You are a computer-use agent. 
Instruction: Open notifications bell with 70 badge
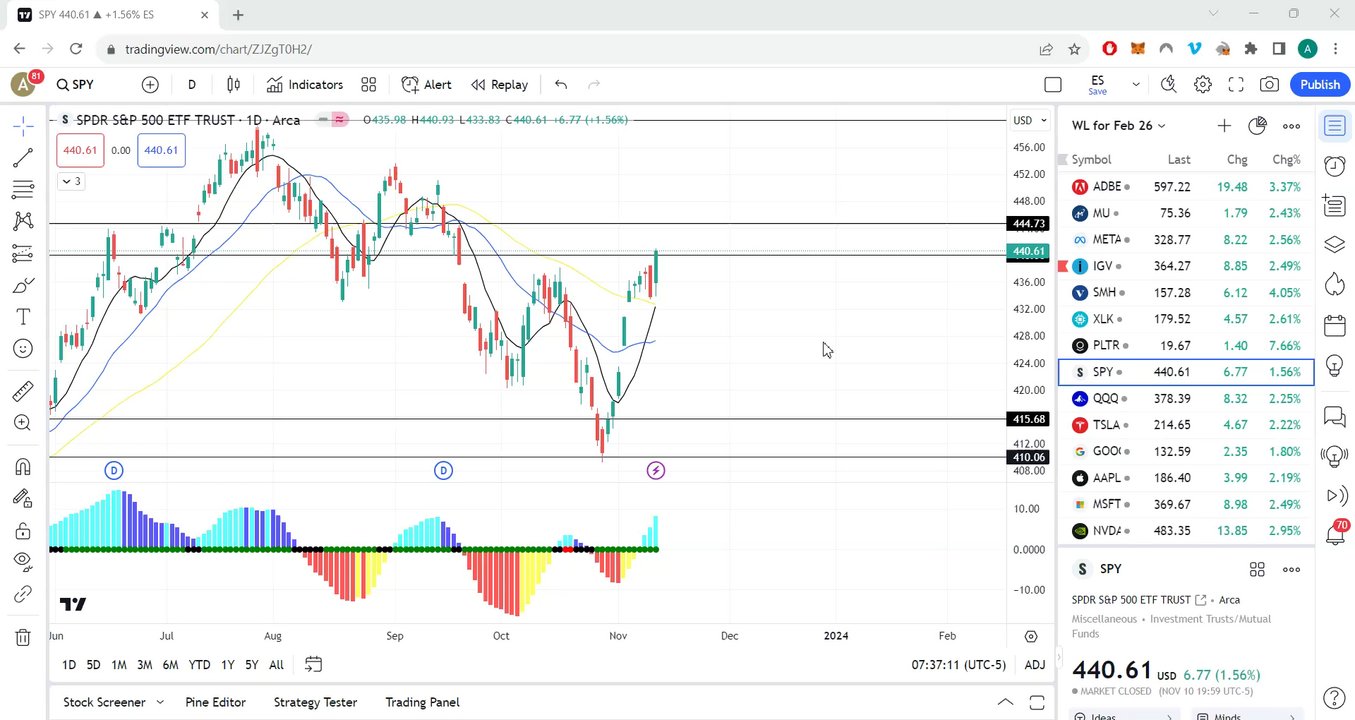pos(1334,535)
